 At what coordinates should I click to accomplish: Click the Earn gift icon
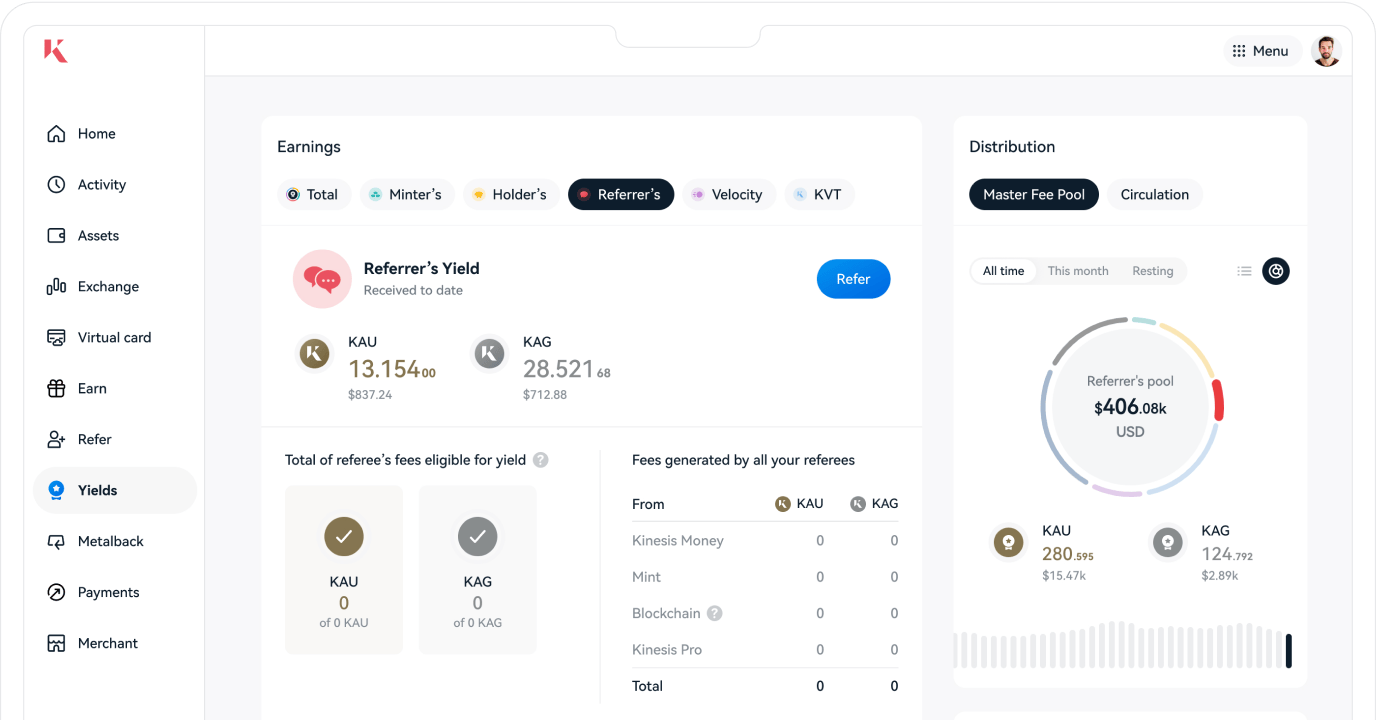(x=56, y=389)
